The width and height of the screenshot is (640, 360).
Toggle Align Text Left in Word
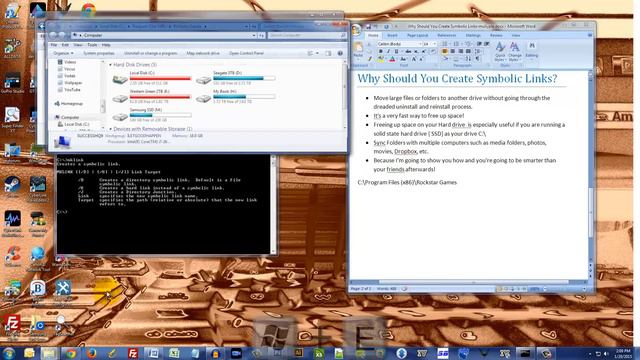tap(444, 51)
